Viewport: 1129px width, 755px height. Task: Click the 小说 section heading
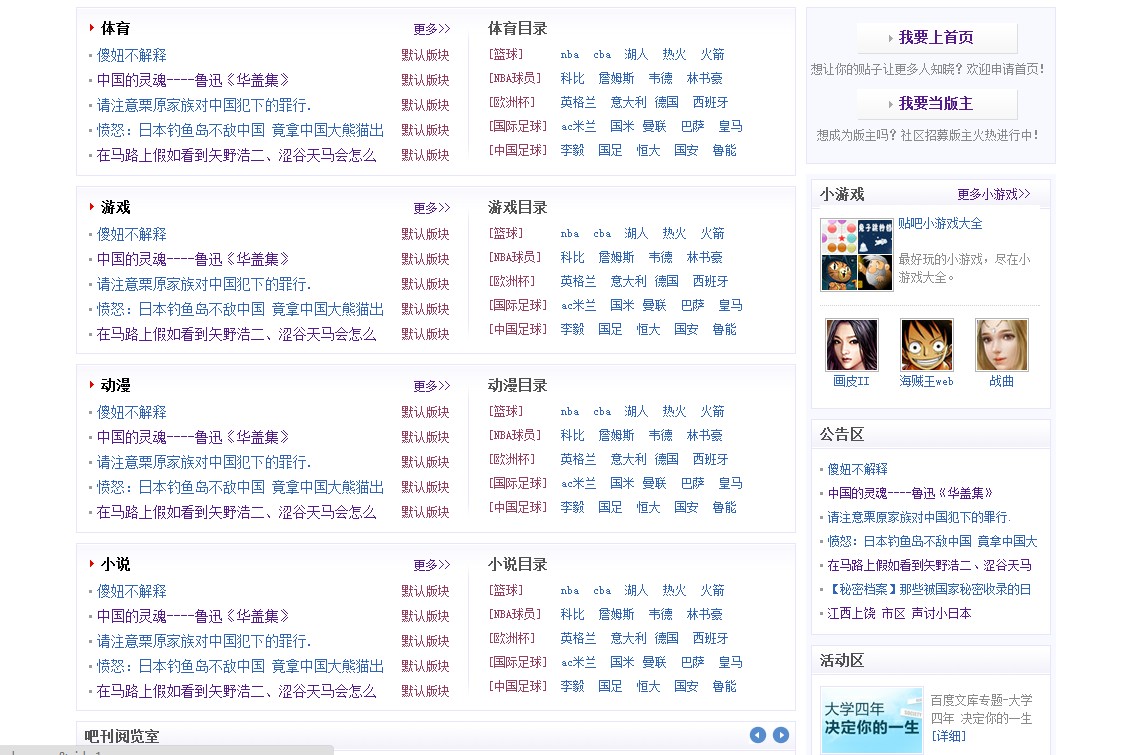115,564
